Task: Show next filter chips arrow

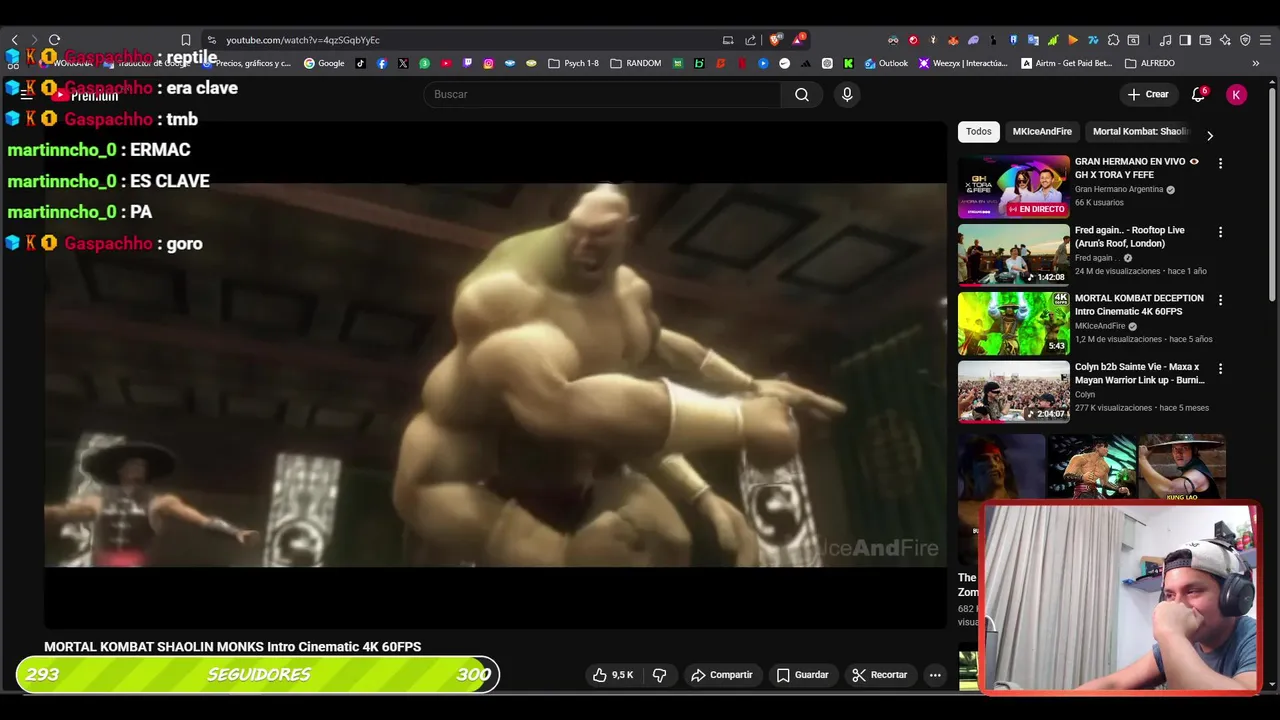Action: click(x=1210, y=135)
